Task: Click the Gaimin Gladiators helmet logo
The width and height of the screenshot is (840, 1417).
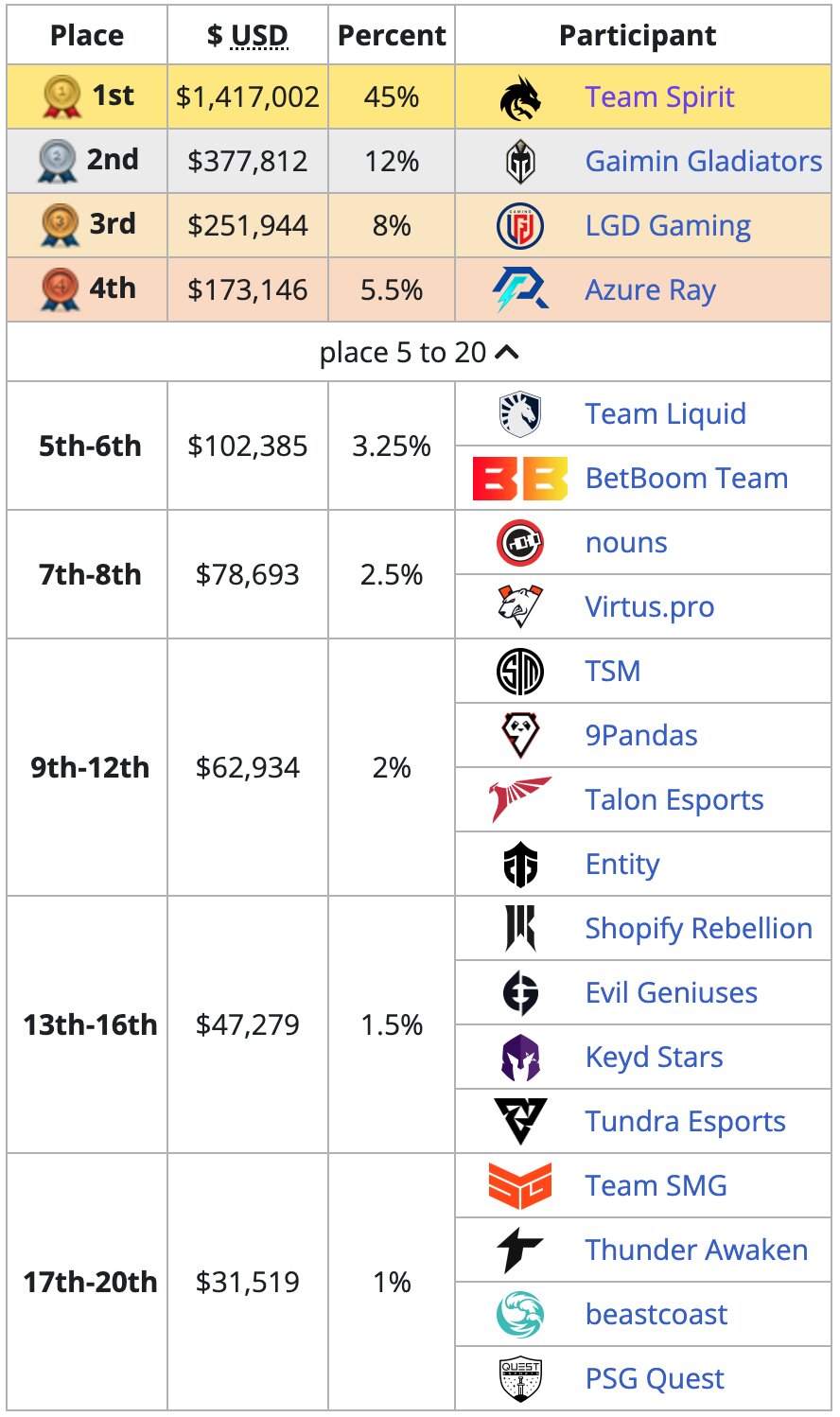Action: click(520, 162)
